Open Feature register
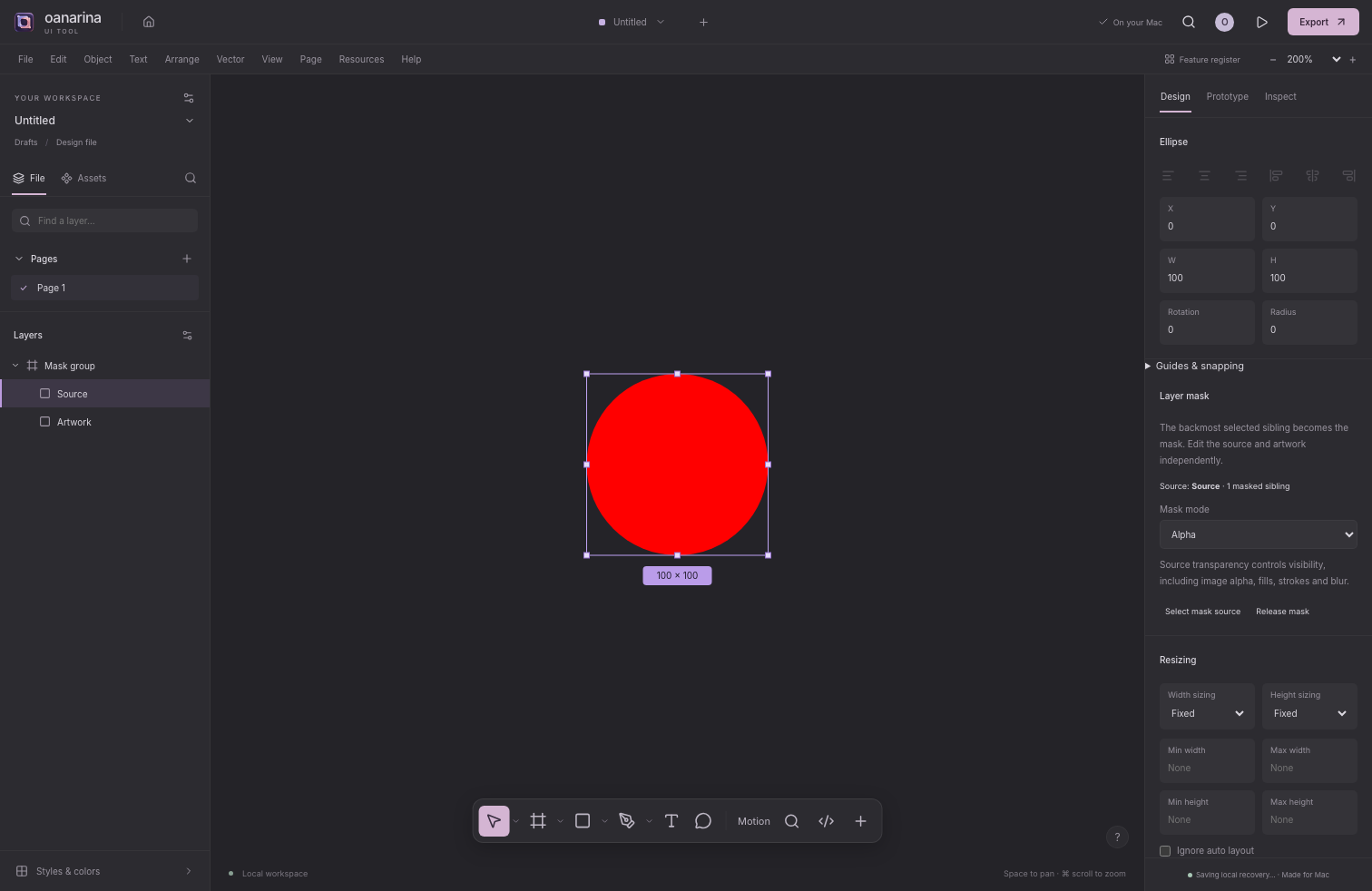 point(1202,59)
